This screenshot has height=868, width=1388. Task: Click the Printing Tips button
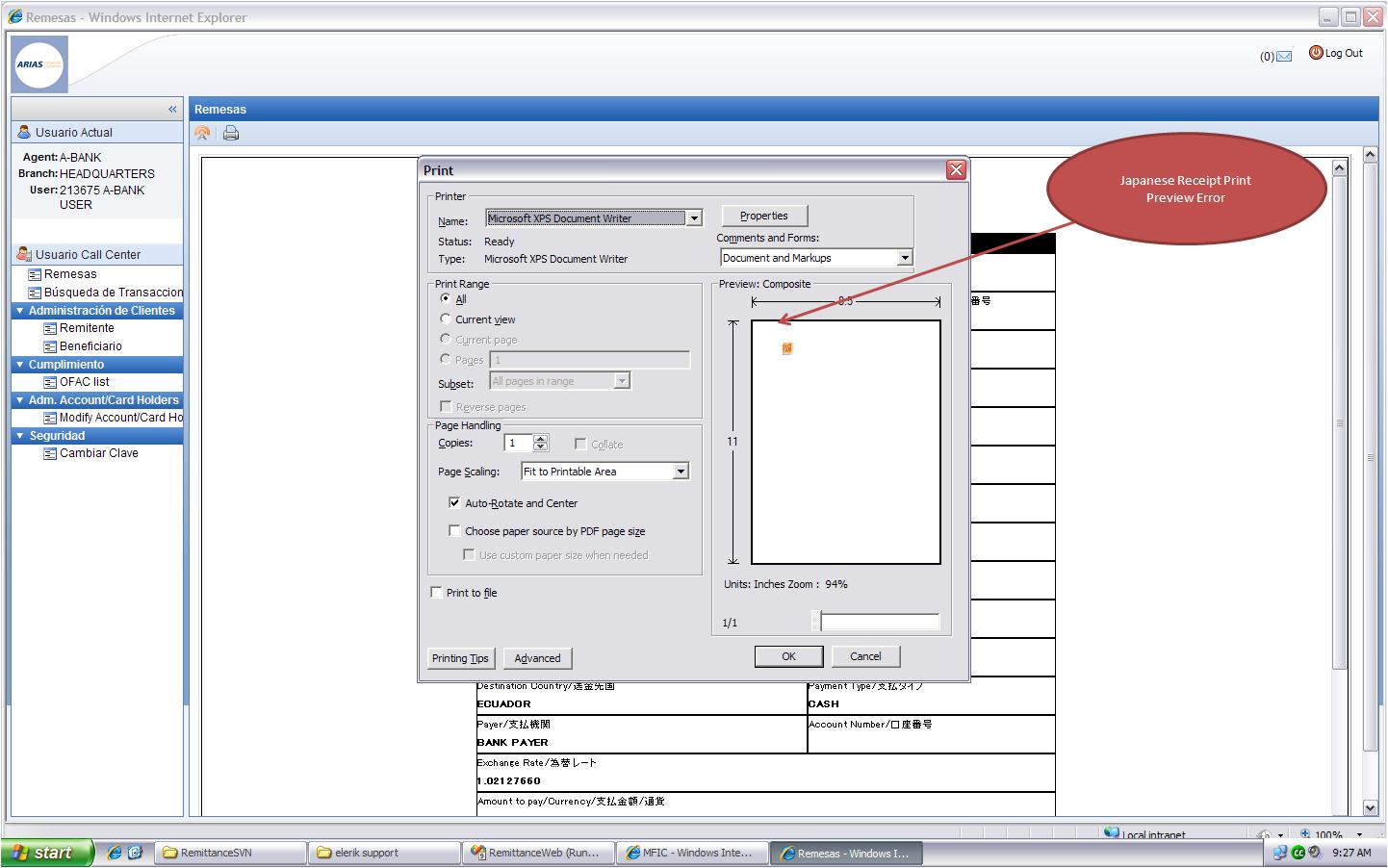click(460, 658)
